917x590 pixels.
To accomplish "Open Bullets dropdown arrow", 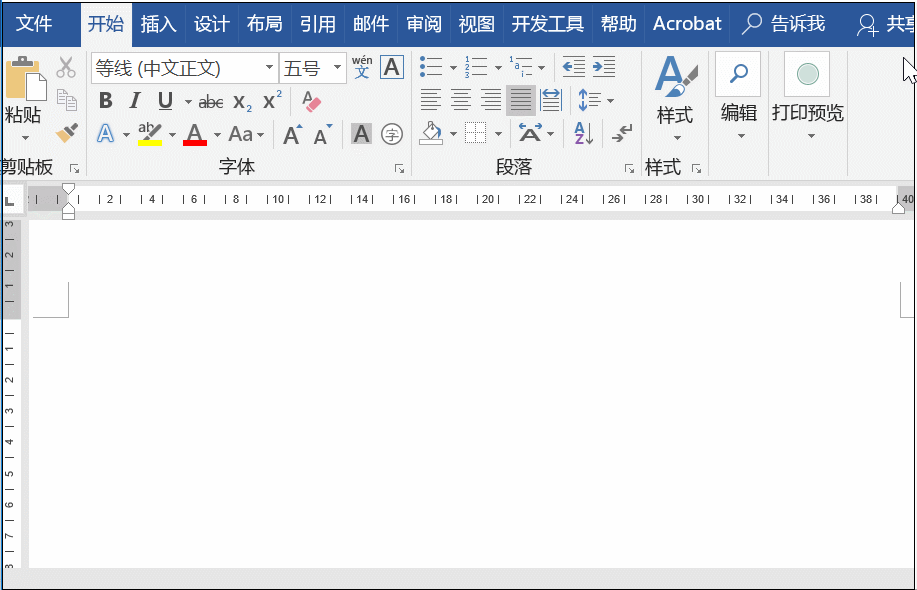I will click(x=453, y=68).
